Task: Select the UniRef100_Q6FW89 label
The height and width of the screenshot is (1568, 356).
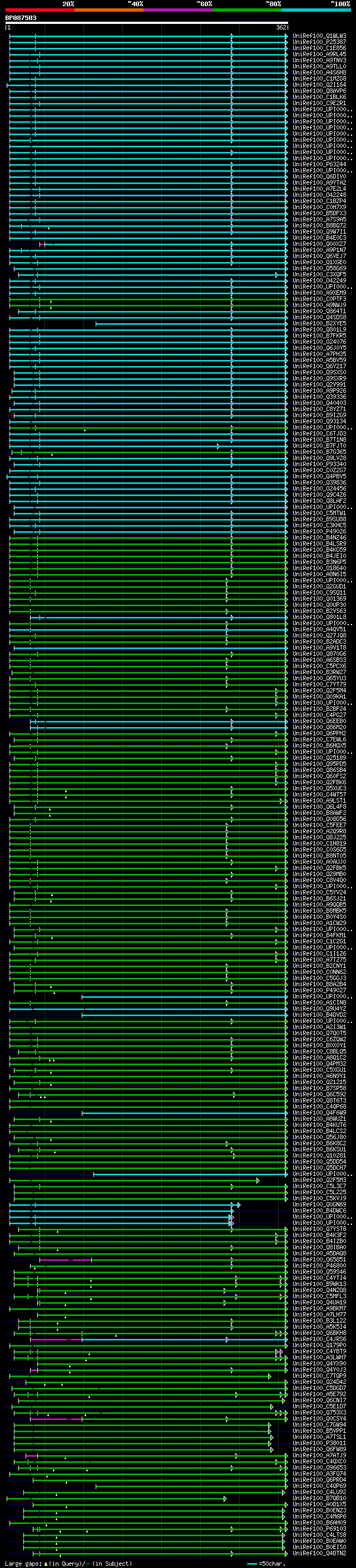Action: (319, 1449)
